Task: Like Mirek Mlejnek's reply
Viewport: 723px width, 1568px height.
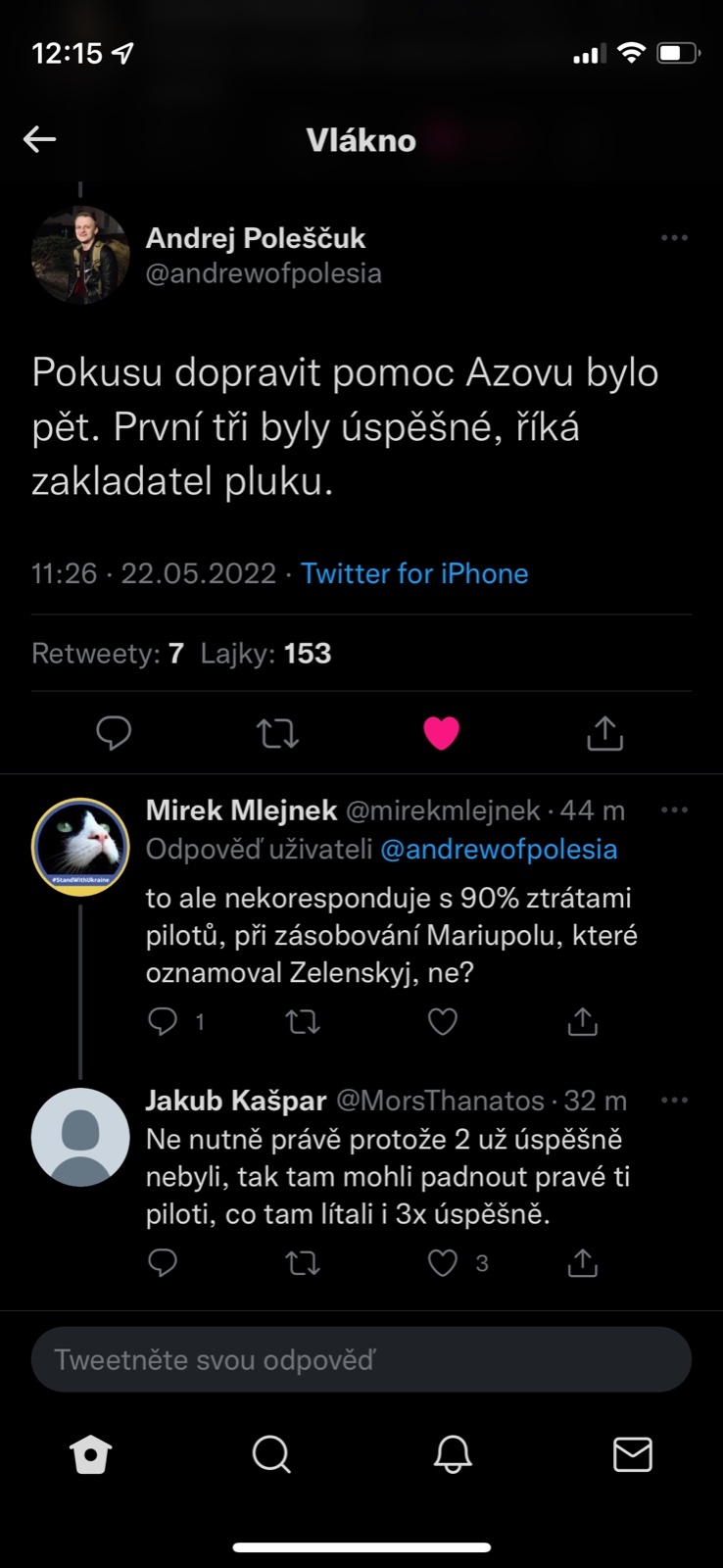Action: 443,1022
